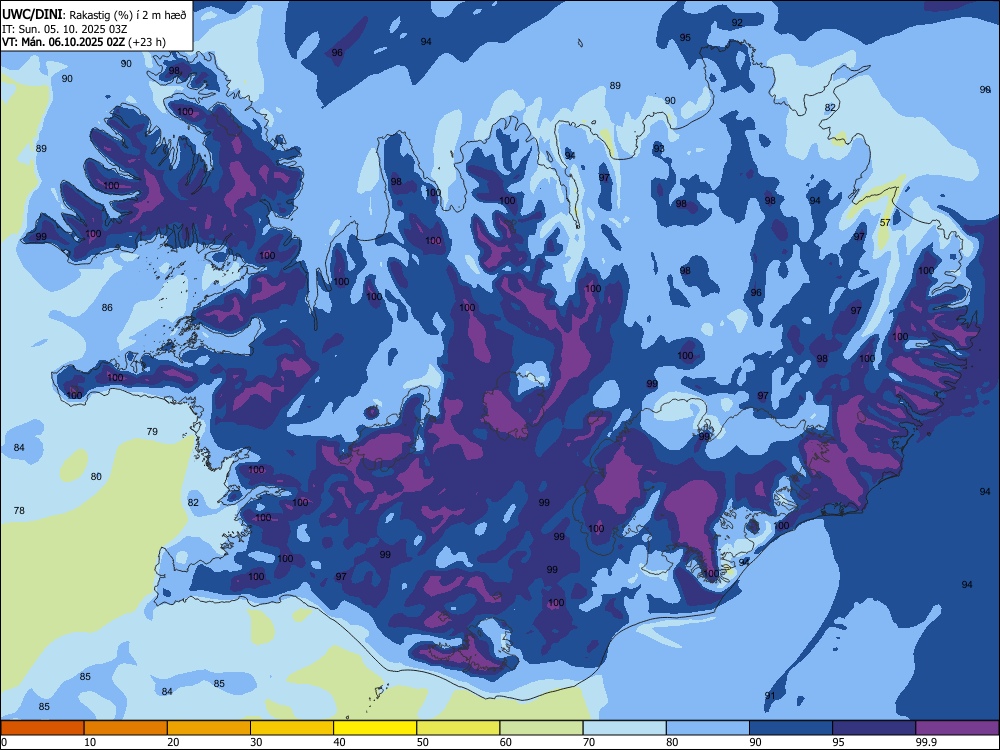Screen dimensions: 1000x750
Task: Click the legend tick label '30'
Action: [x=256, y=742]
